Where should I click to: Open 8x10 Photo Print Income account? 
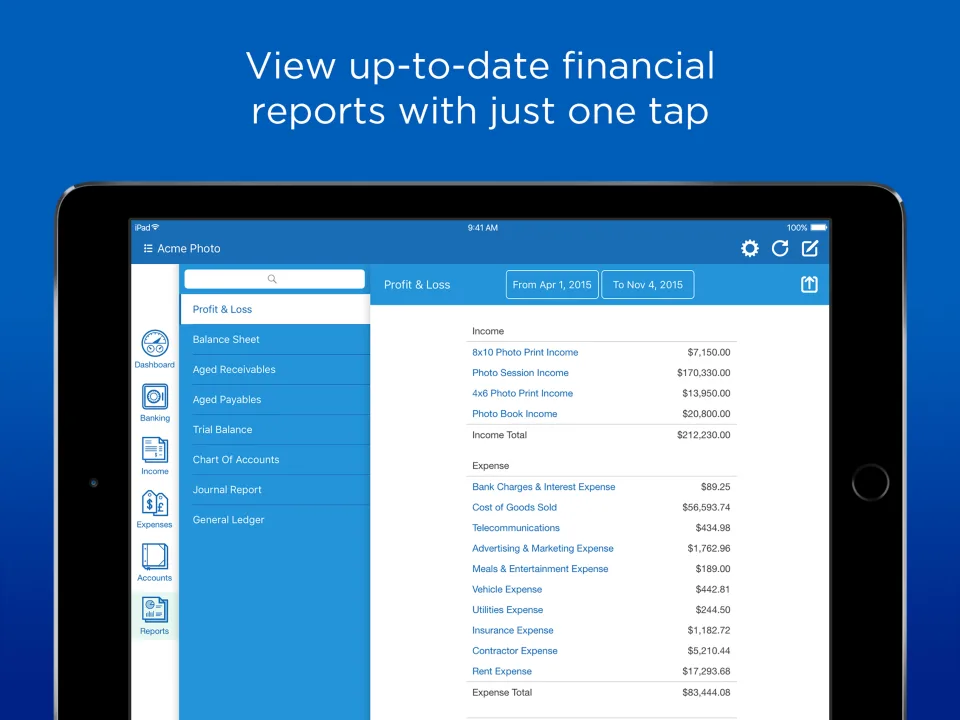(525, 352)
